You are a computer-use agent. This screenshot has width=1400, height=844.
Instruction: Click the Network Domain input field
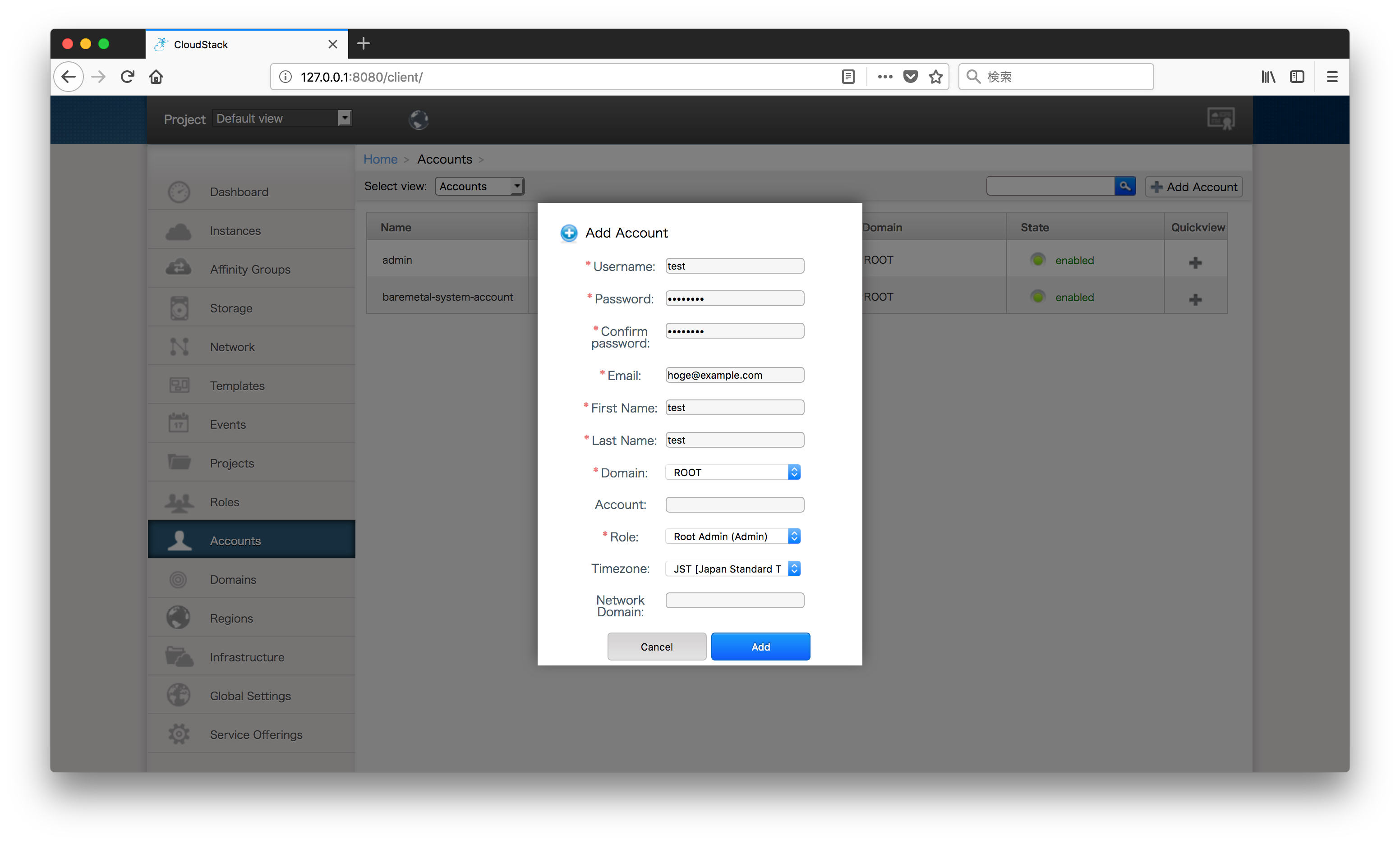tap(735, 600)
